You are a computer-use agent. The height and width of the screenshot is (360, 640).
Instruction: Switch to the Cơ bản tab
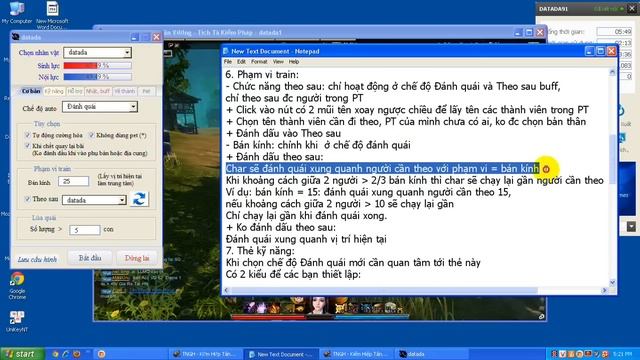(31, 91)
